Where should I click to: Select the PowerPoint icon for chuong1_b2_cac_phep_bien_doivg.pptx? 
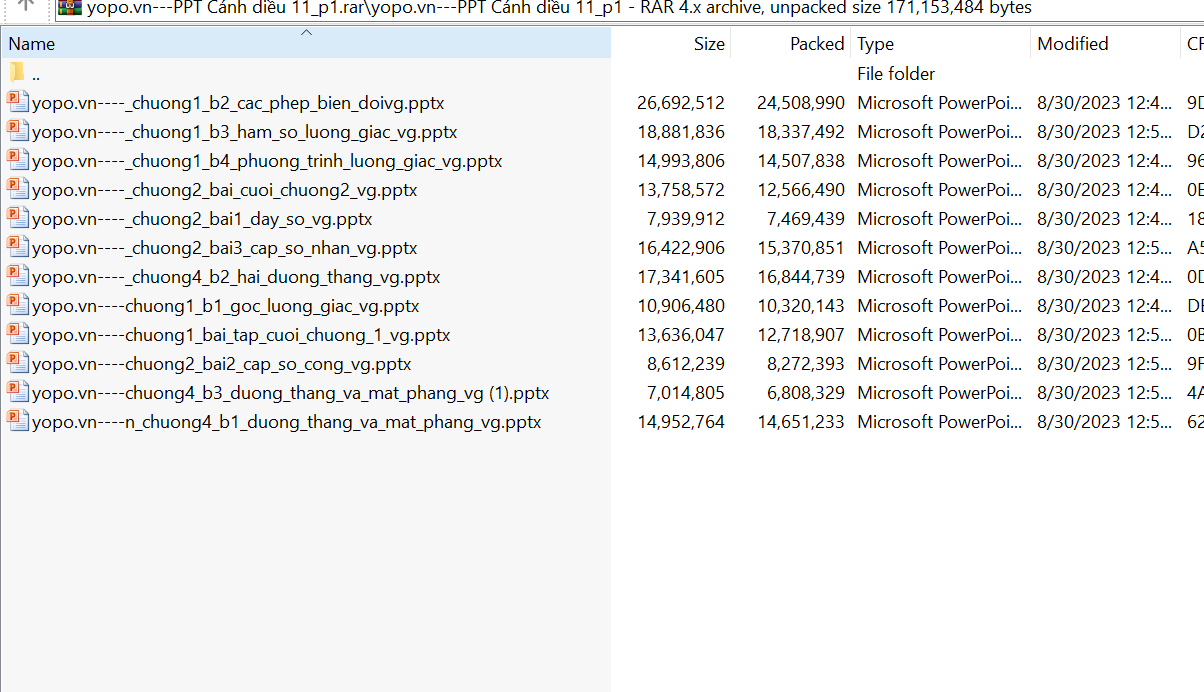point(17,102)
